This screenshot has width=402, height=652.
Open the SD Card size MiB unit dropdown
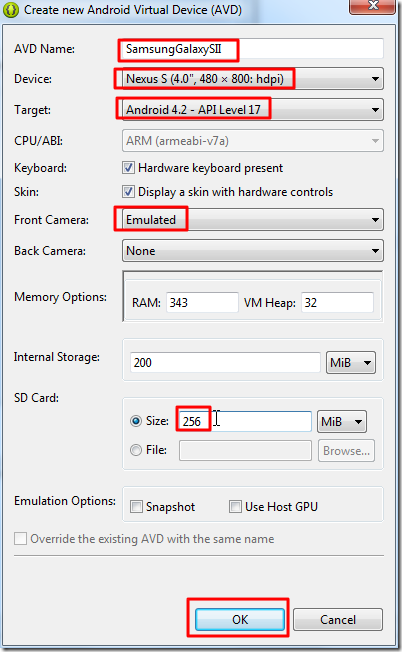(x=342, y=422)
